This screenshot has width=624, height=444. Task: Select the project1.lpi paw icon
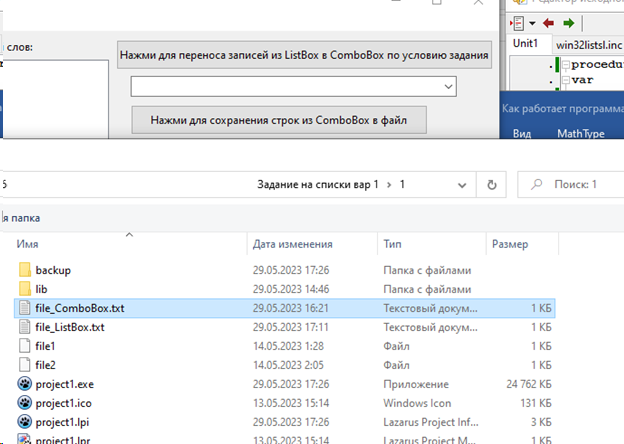click(25, 422)
